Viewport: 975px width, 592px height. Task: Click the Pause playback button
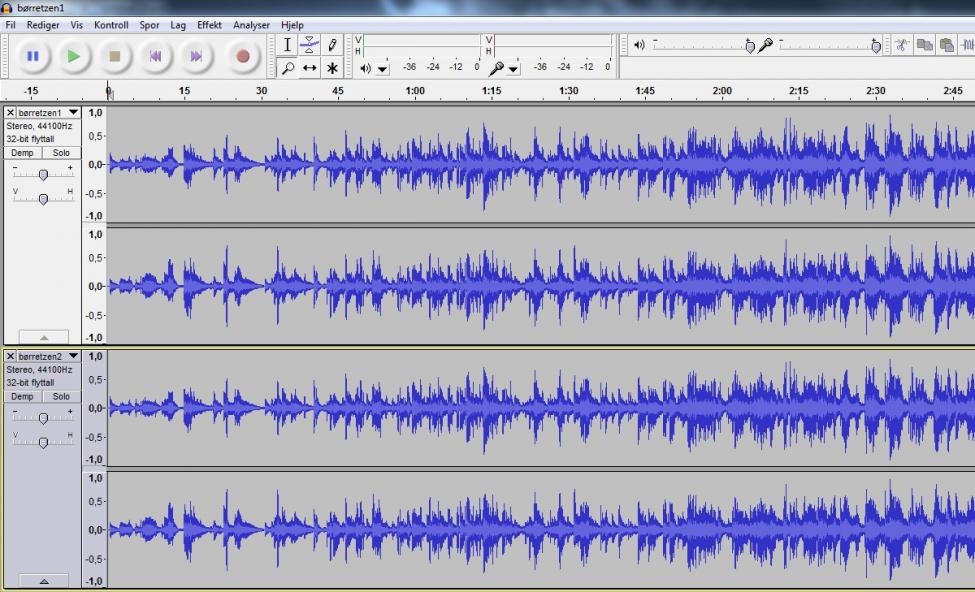[x=32, y=57]
